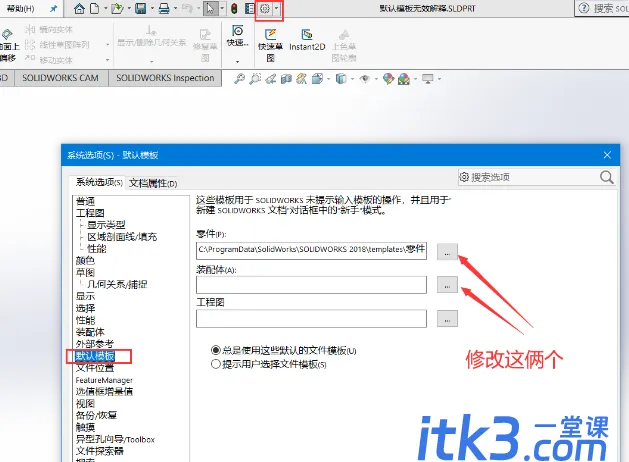Expand the New document dropdown arrow

pyautogui.click(x=106, y=8)
